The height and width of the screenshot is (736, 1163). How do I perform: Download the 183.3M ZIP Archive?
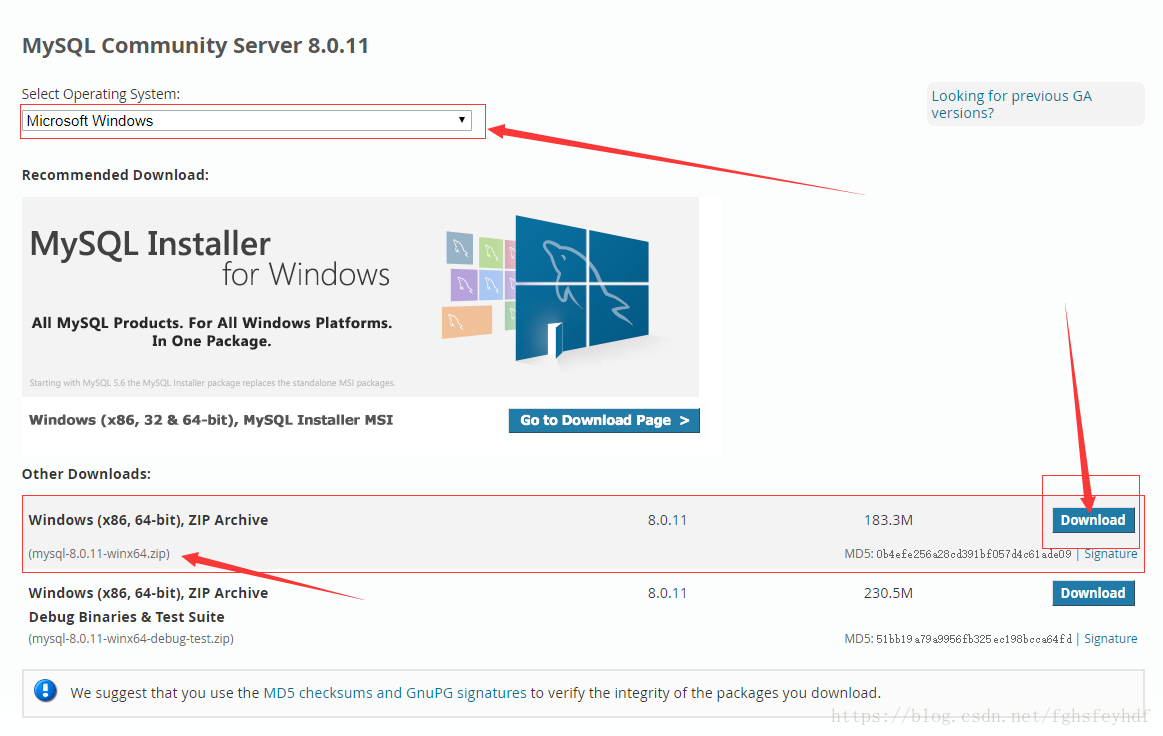point(1093,520)
